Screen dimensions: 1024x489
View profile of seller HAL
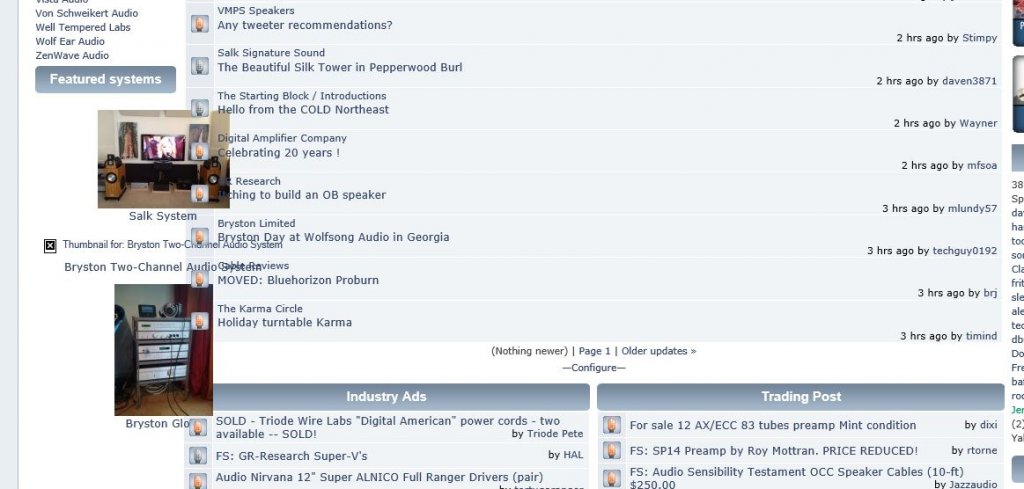click(x=573, y=456)
